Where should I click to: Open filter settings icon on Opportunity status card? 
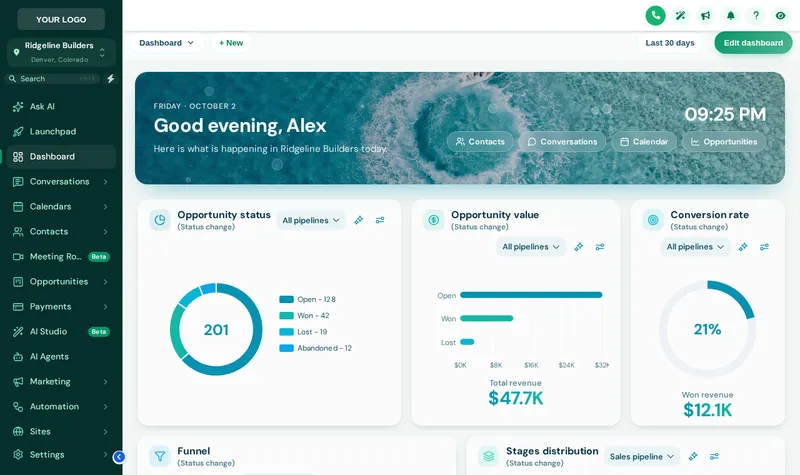click(380, 220)
